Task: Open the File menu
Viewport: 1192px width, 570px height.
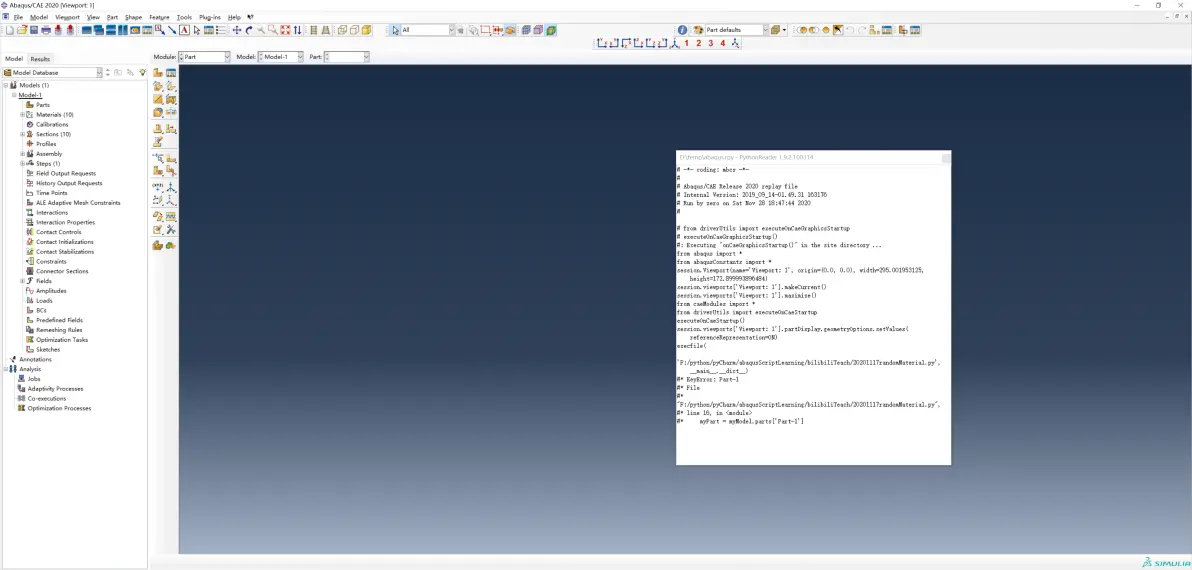Action: click(18, 17)
